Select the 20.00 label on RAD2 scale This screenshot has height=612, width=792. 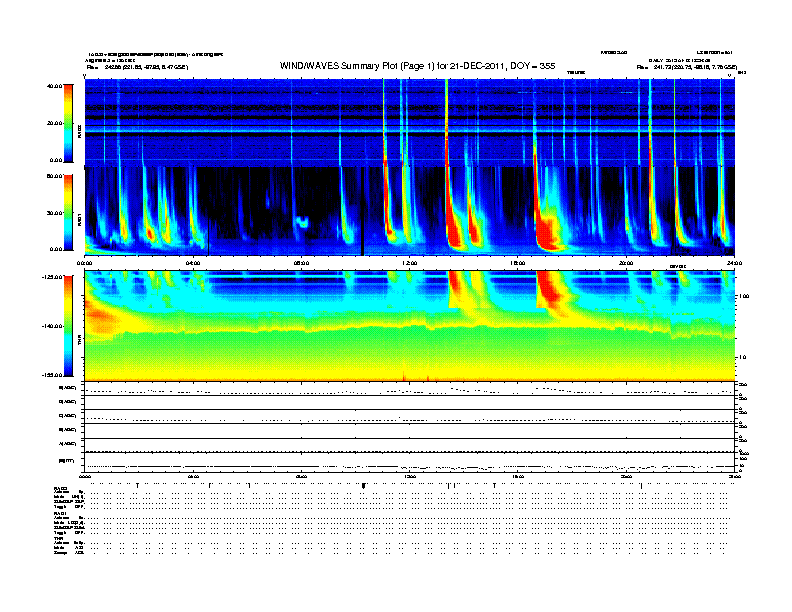click(x=55, y=123)
